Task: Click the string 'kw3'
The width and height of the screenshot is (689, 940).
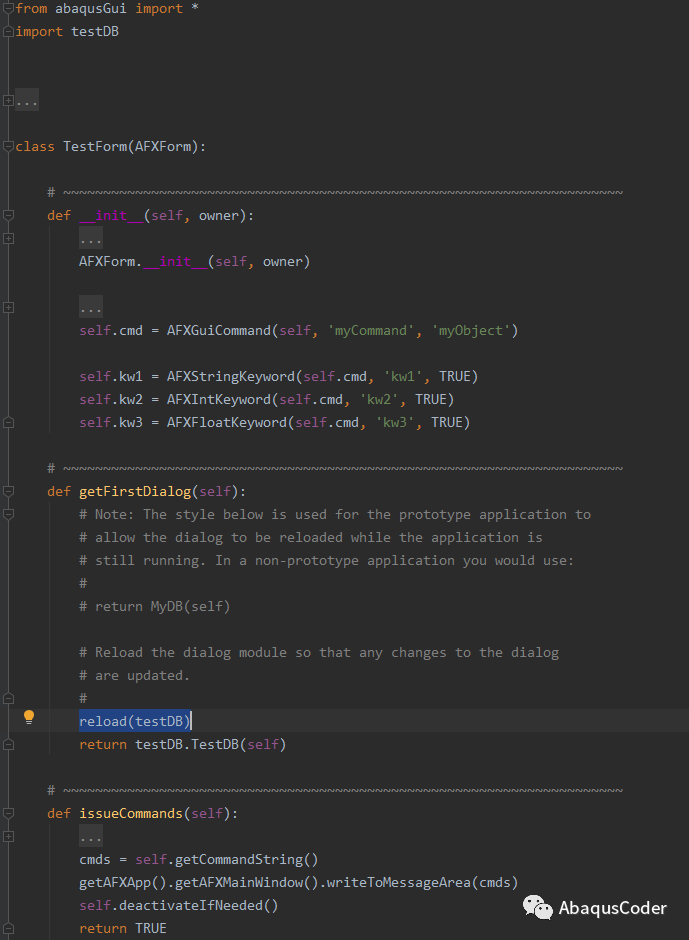Action: pos(395,423)
